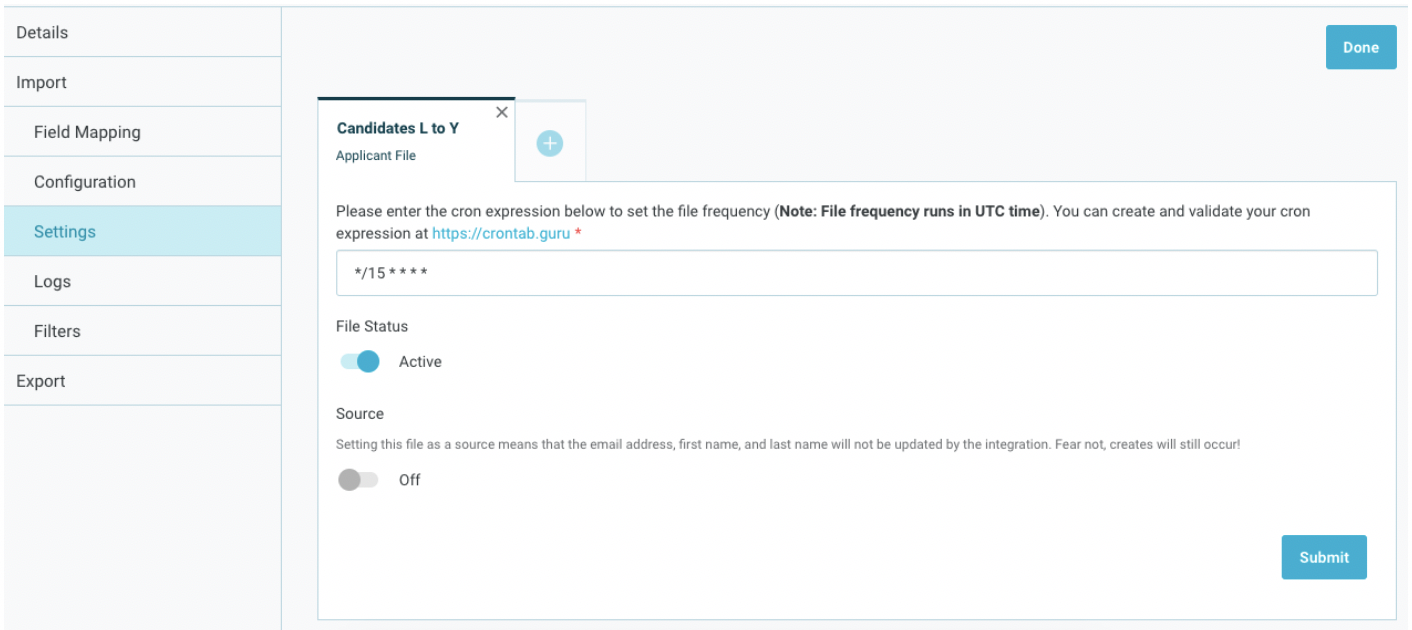Image resolution: width=1412 pixels, height=630 pixels.
Task: Open the Import section
Action: pos(41,82)
